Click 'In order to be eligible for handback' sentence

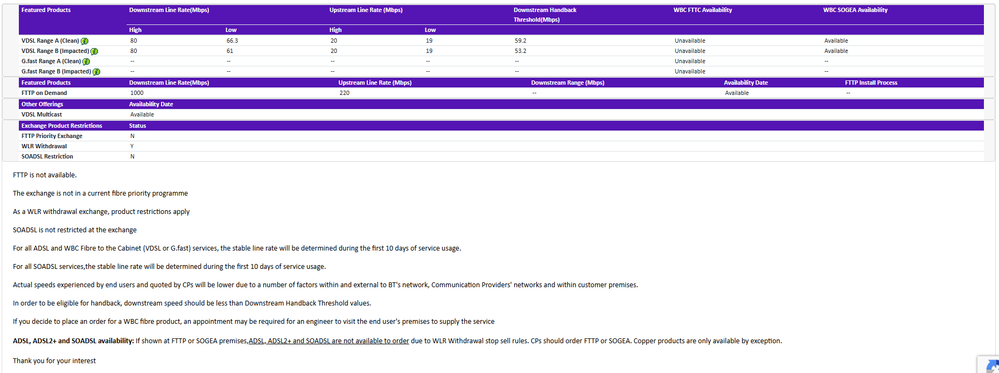192,303
